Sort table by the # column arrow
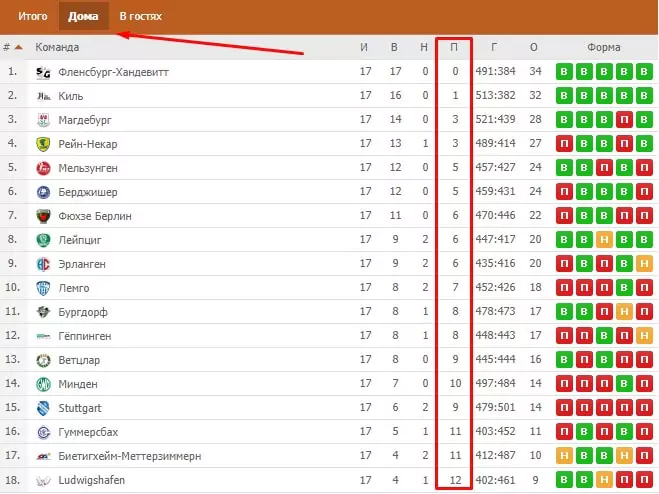The height and width of the screenshot is (494, 659). 18,47
